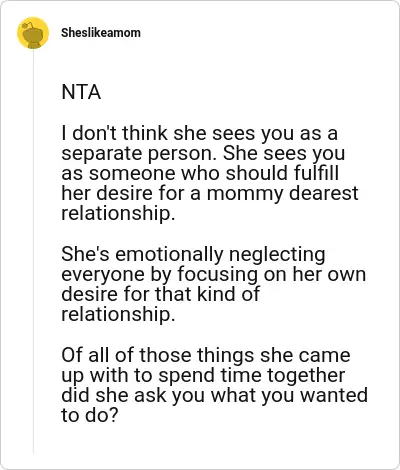This screenshot has width=400, height=470.
Task: Collapse the comment using the vertical thread line
Action: click(x=33, y=250)
